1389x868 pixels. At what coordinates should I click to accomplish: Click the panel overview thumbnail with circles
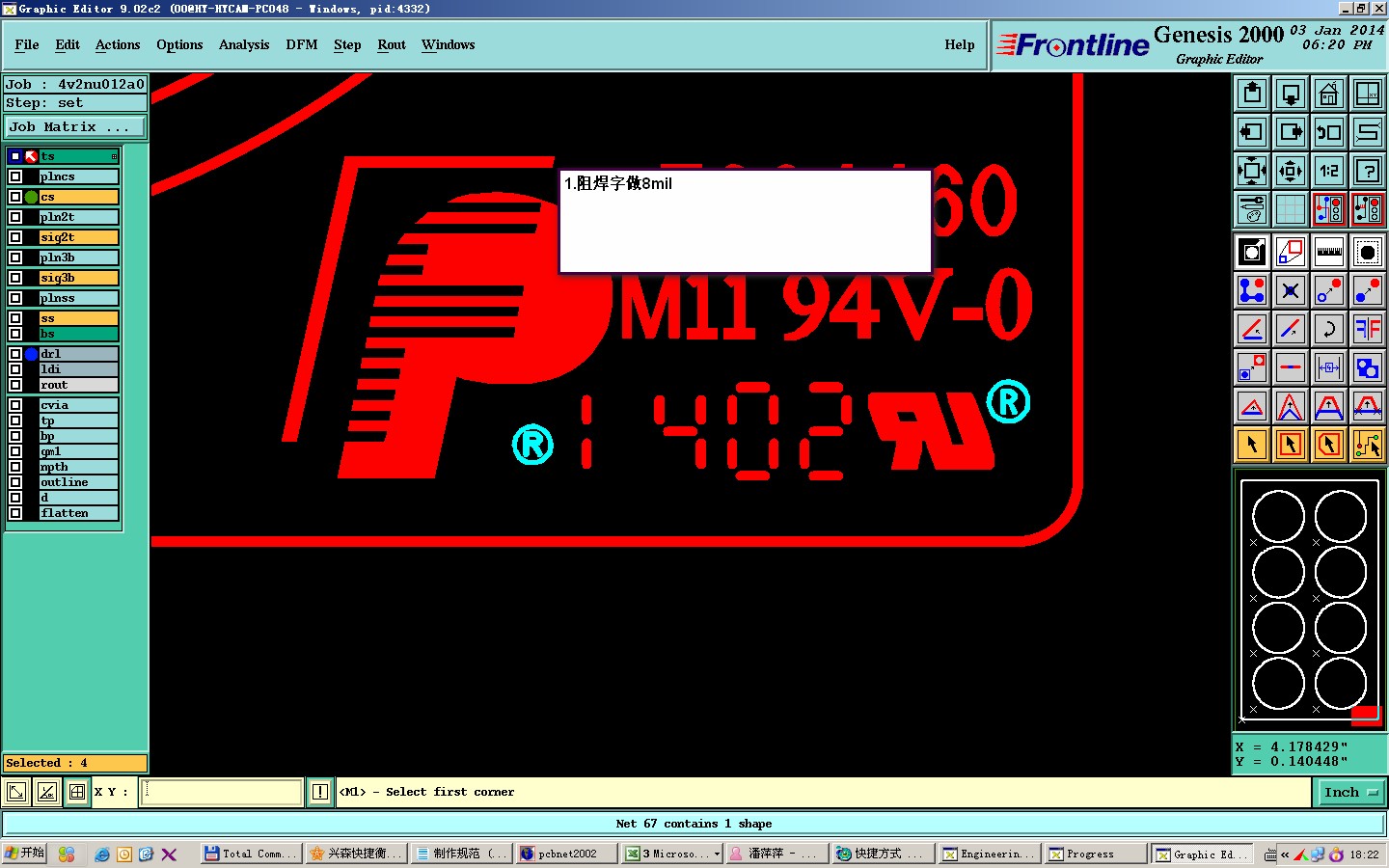click(1310, 599)
